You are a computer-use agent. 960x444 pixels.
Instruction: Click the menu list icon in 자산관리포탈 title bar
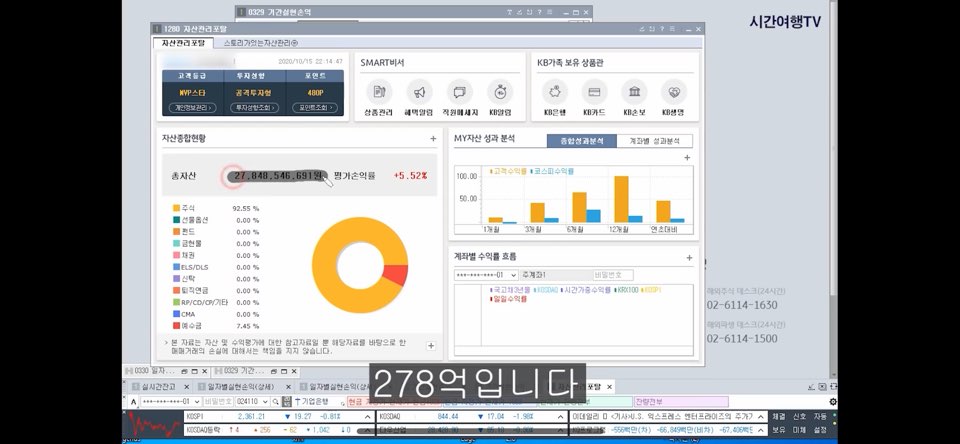pyautogui.click(x=672, y=29)
